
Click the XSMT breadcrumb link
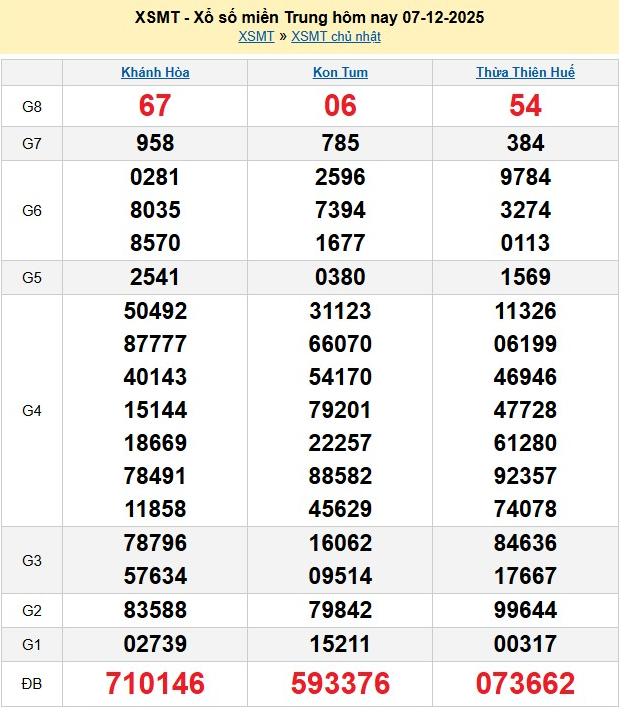click(256, 37)
